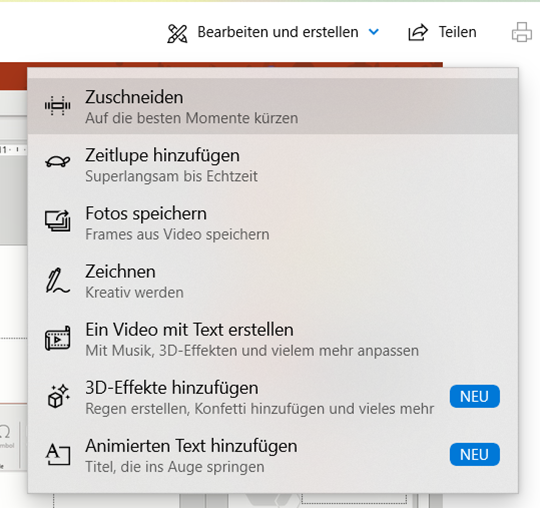
Task: Select Zuschneiden menu entry
Action: tap(273, 106)
